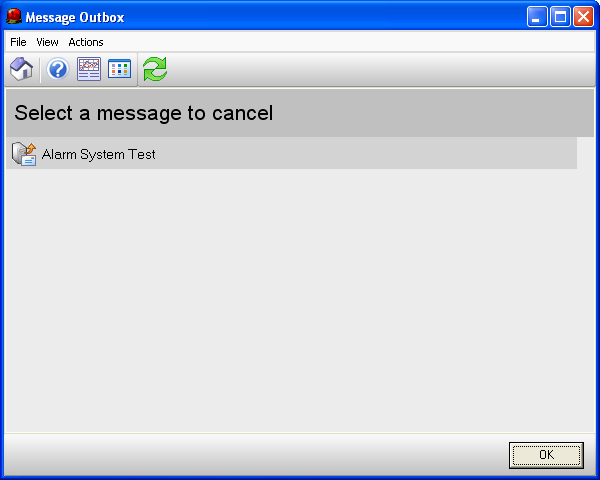
Task: Click the outgoing mail icon beside Alarm System Test
Action: 24,154
